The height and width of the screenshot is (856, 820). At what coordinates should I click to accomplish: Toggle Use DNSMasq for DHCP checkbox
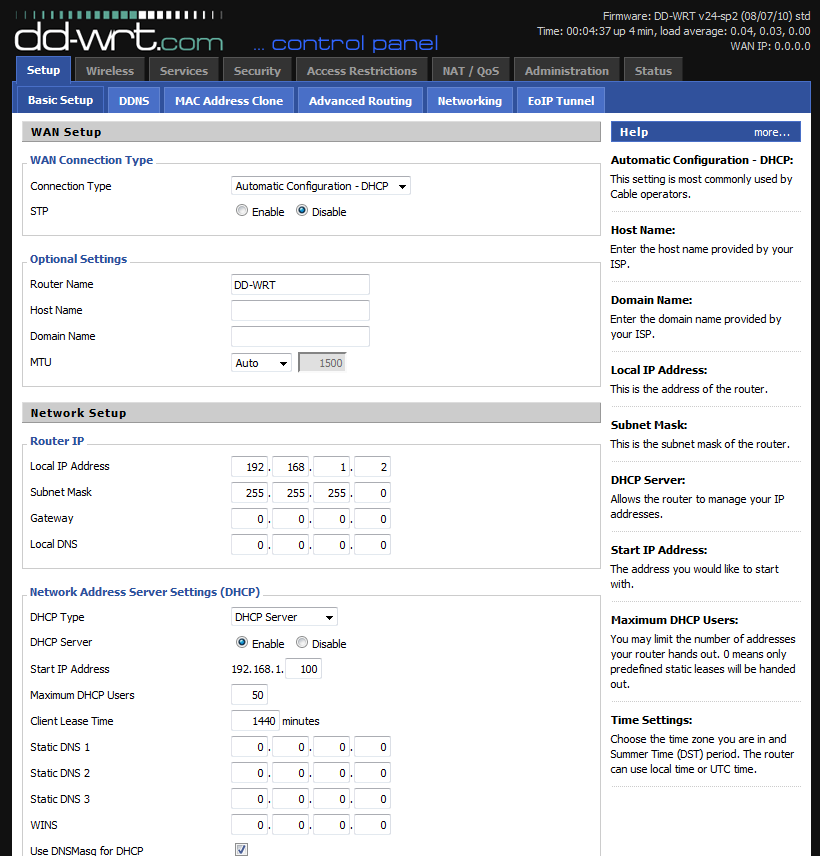pos(241,849)
